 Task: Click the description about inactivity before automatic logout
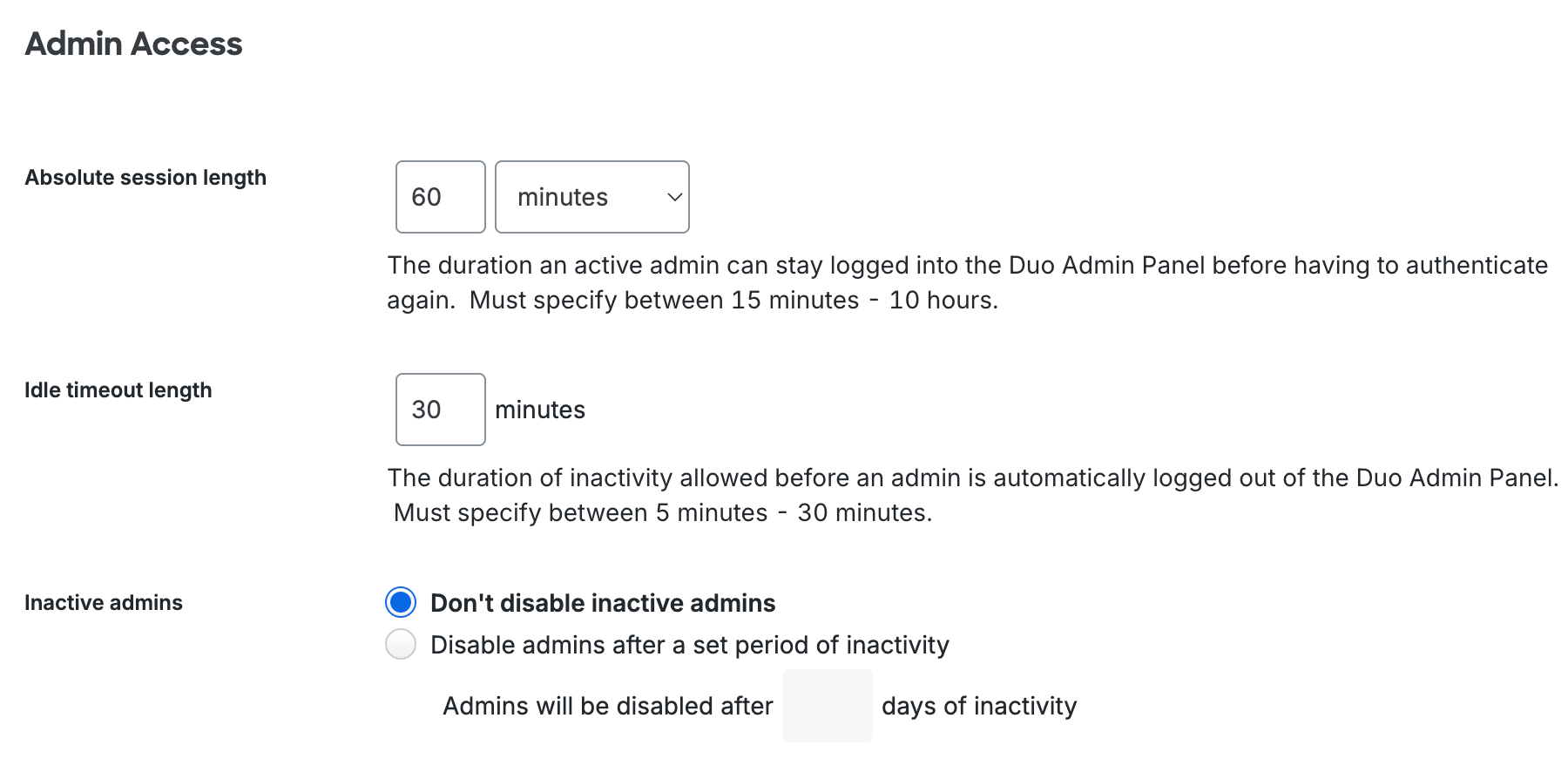[972, 478]
